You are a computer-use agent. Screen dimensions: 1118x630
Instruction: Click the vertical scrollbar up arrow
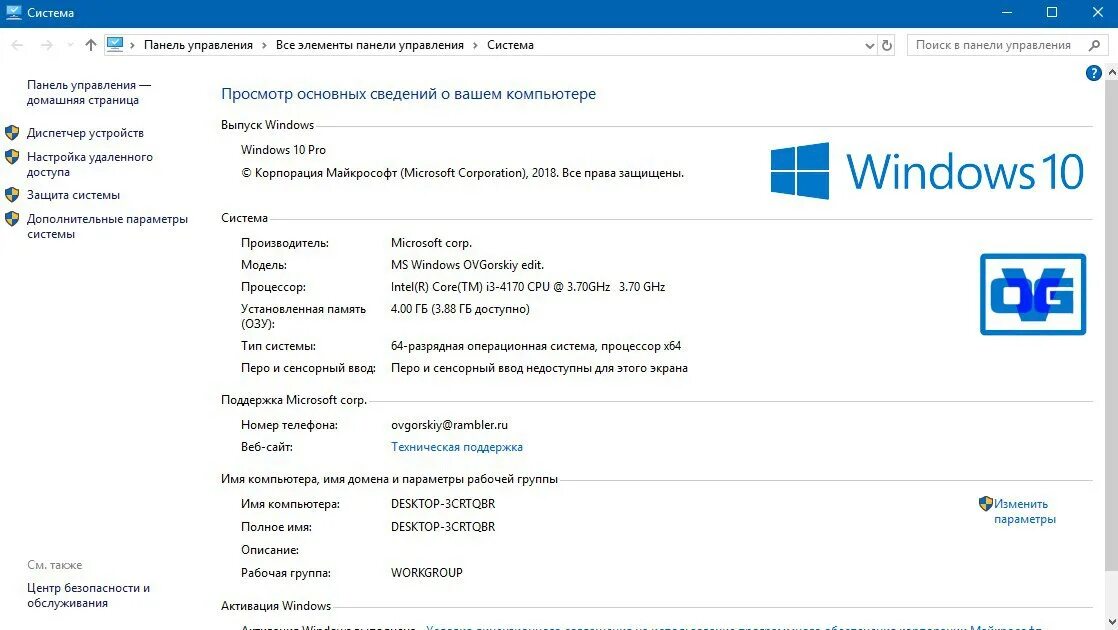1112,73
